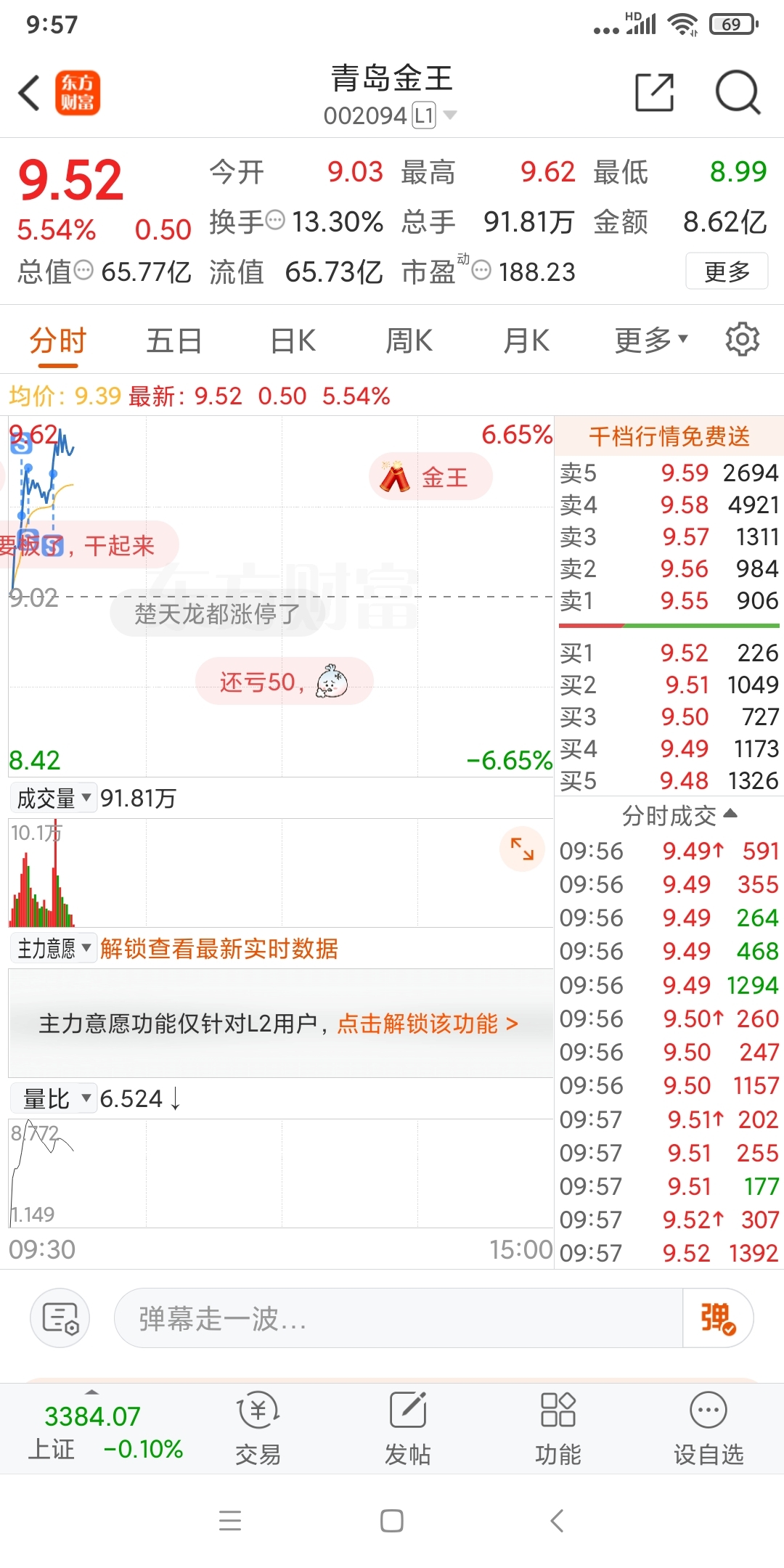The image size is (784, 1568).
Task: Tap Android recent-apps menu icon
Action: 230,1520
